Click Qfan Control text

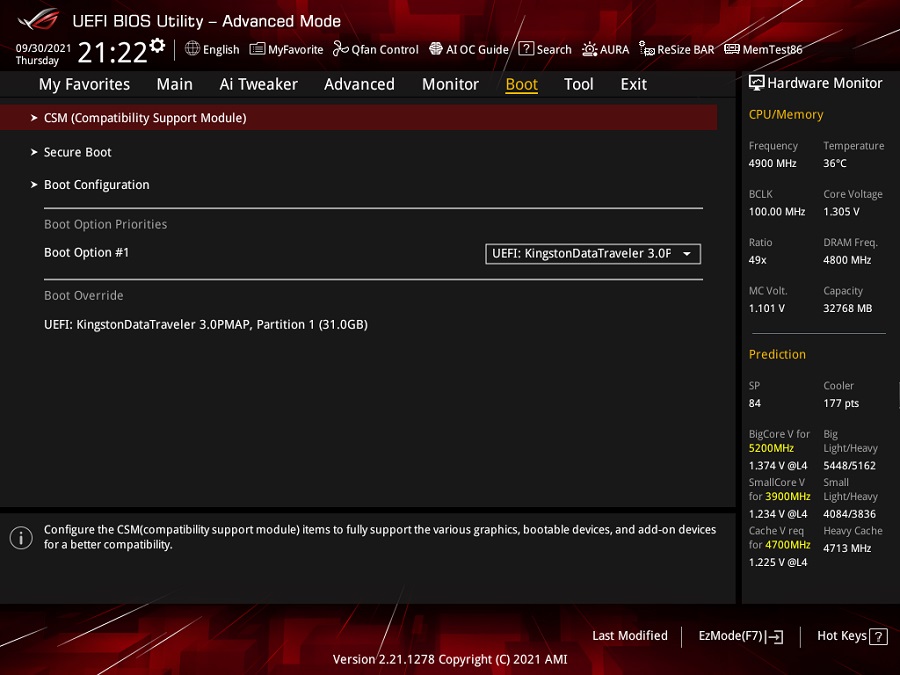[385, 50]
